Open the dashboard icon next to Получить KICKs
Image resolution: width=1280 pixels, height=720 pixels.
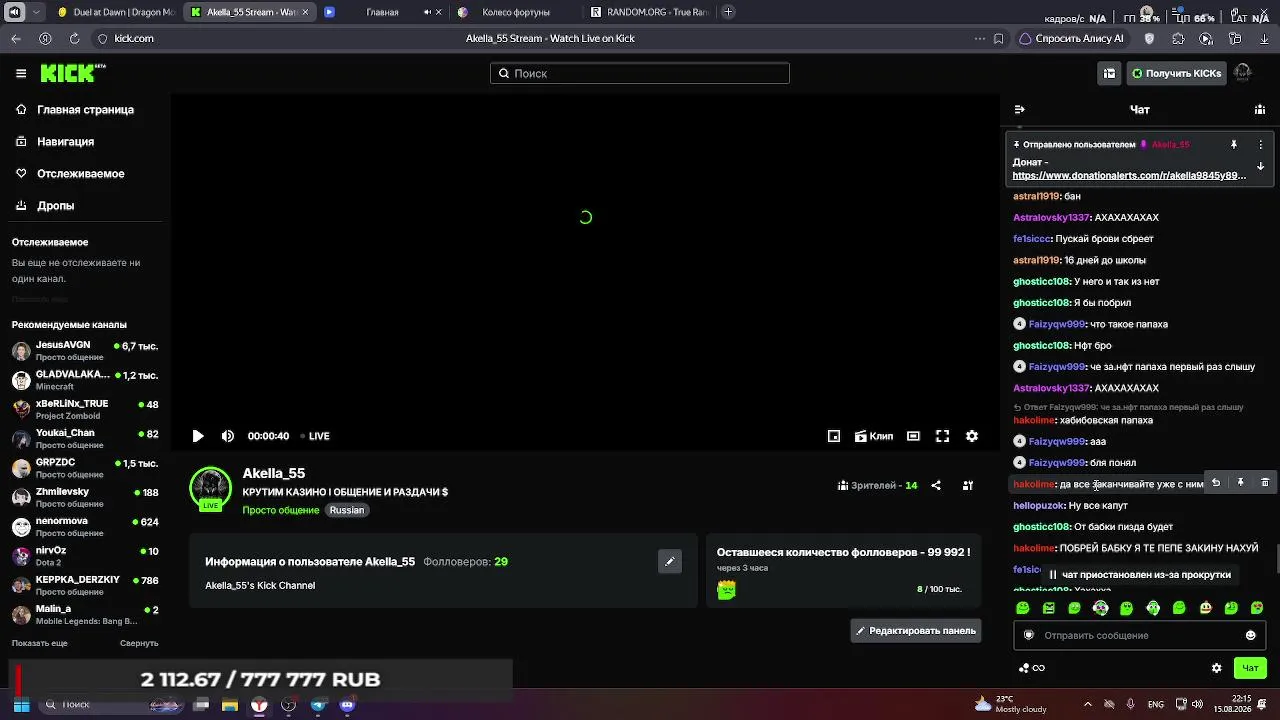coord(1109,73)
